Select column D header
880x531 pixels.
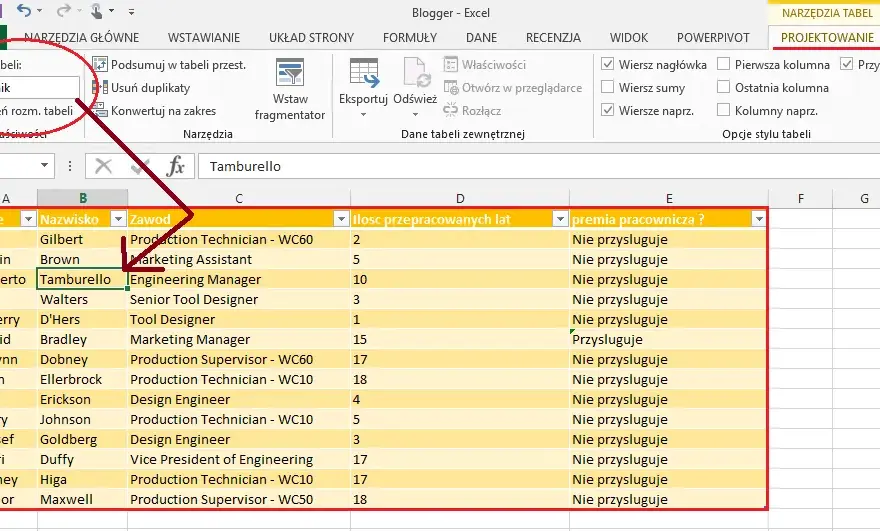[x=460, y=198]
